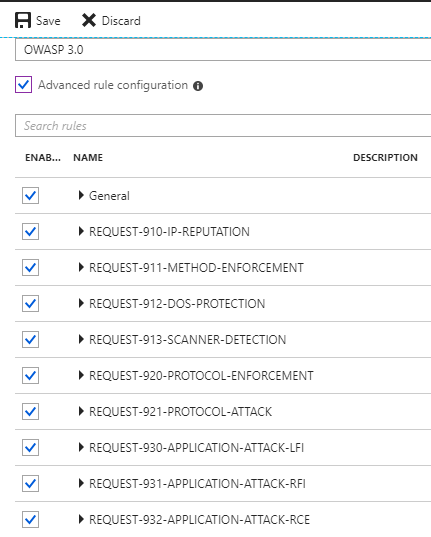Select the REQUEST-913-SCANNER-DETECTION row text
Viewport: 431px width, 537px height.
[x=188, y=340]
